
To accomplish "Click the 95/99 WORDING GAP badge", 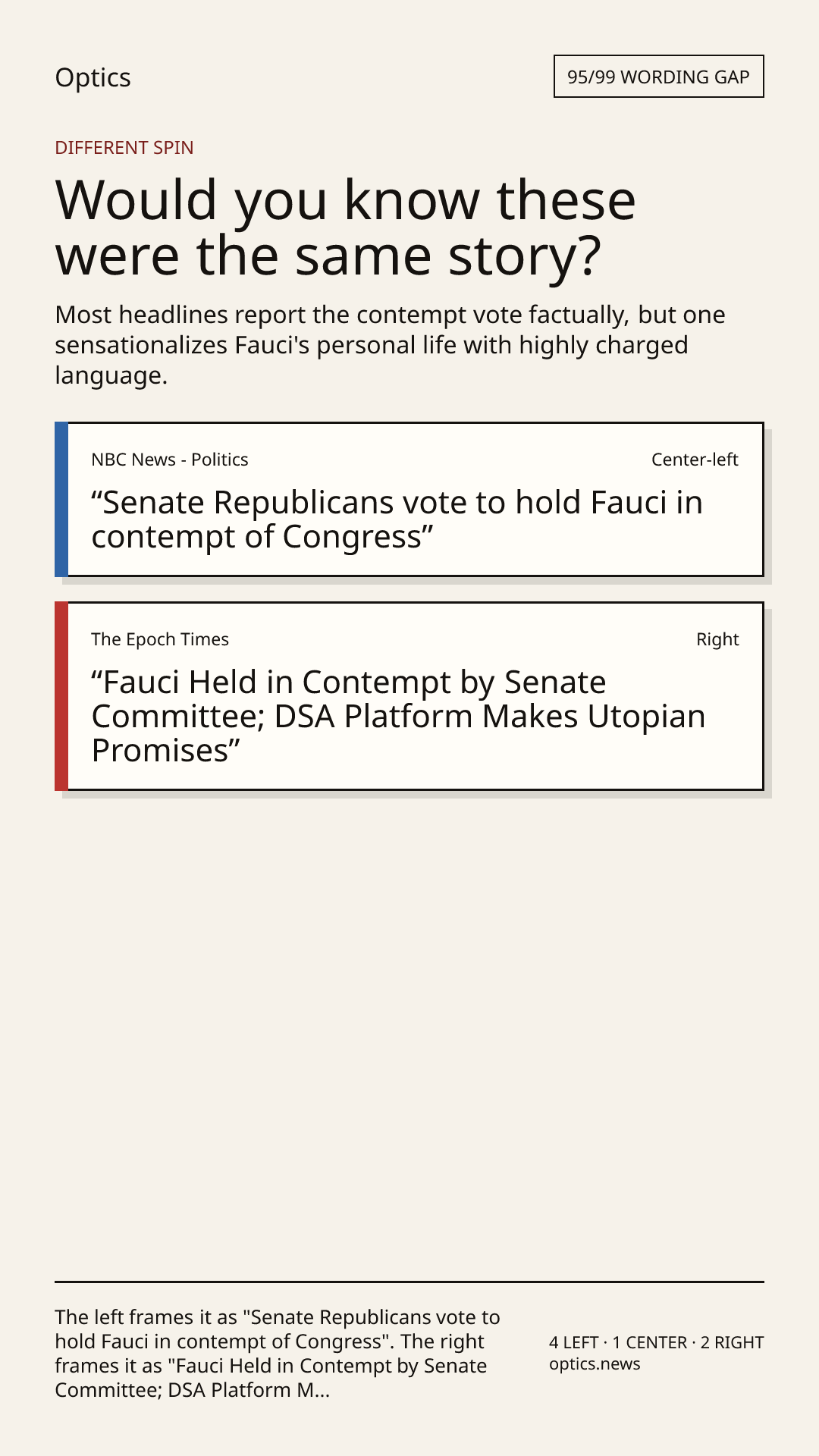I will point(659,77).
